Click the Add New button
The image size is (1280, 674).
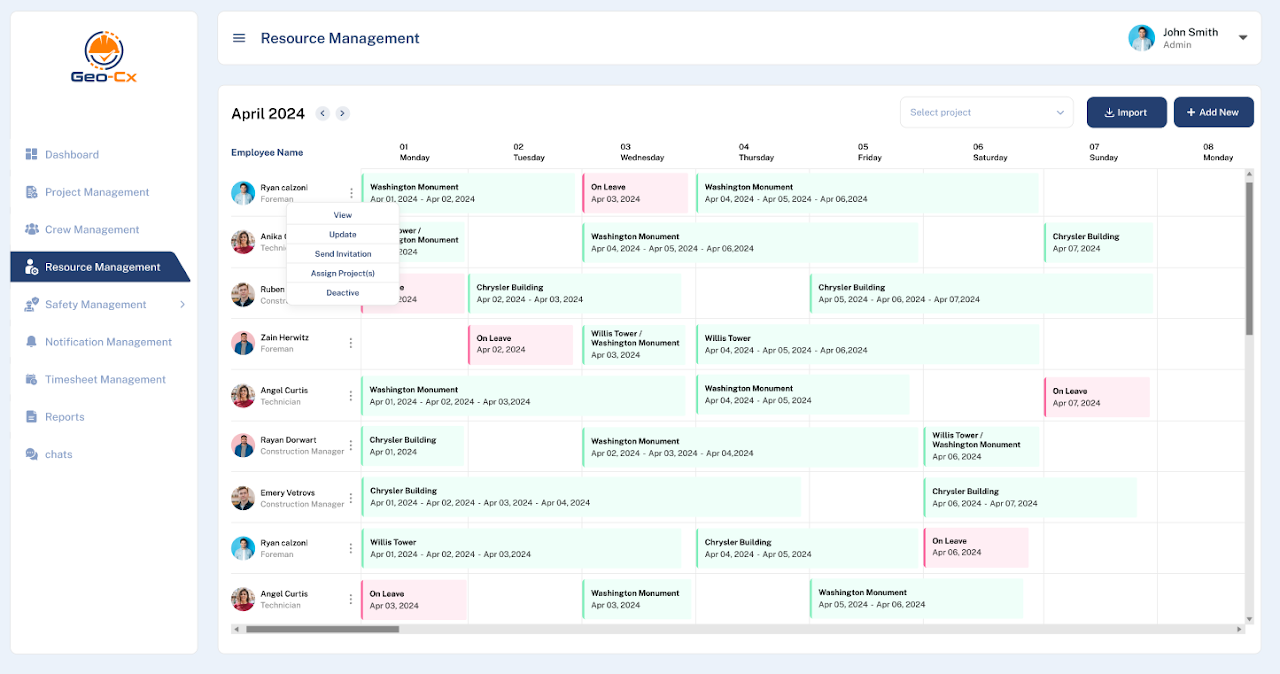1213,113
